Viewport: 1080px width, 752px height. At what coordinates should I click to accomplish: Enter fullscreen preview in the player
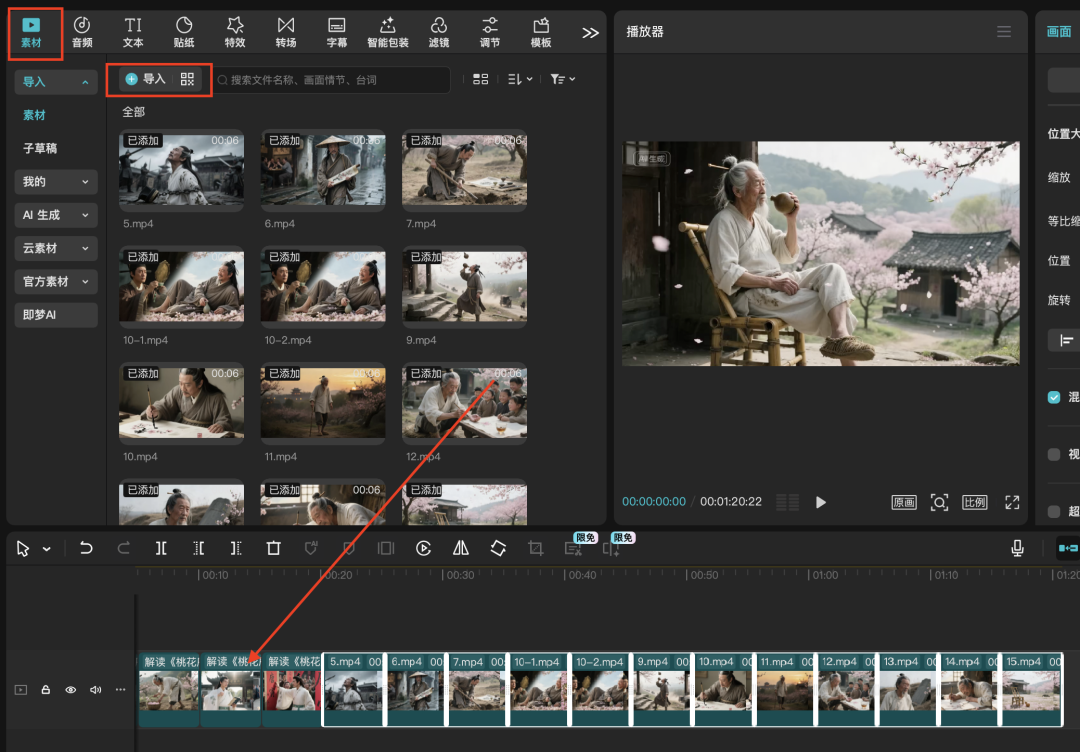coord(1011,502)
